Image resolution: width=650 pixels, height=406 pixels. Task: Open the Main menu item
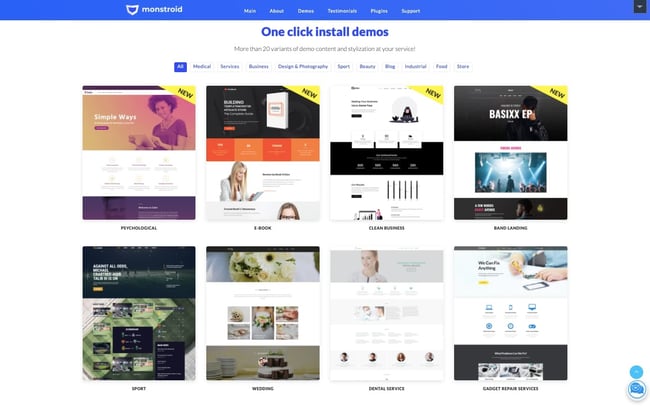[249, 11]
